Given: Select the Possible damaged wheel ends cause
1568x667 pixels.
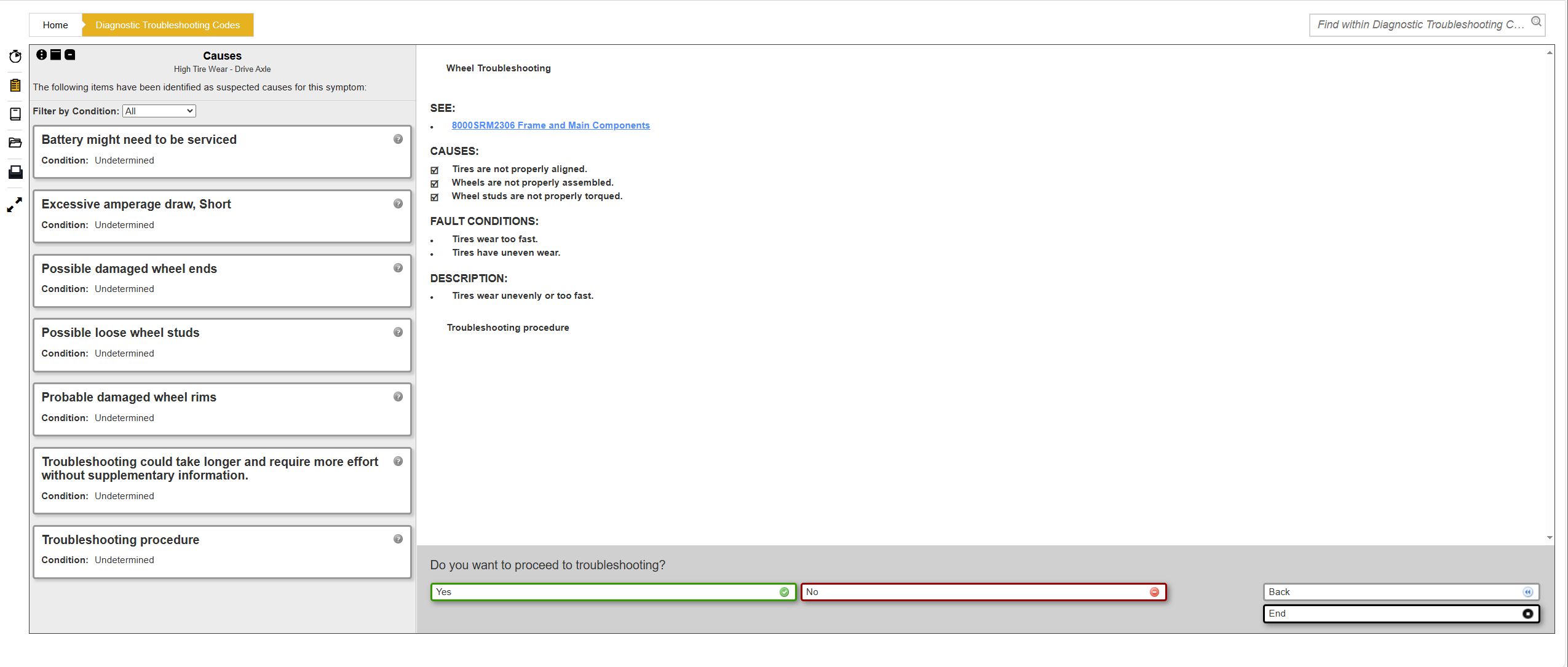Looking at the screenshot, I should pos(222,281).
